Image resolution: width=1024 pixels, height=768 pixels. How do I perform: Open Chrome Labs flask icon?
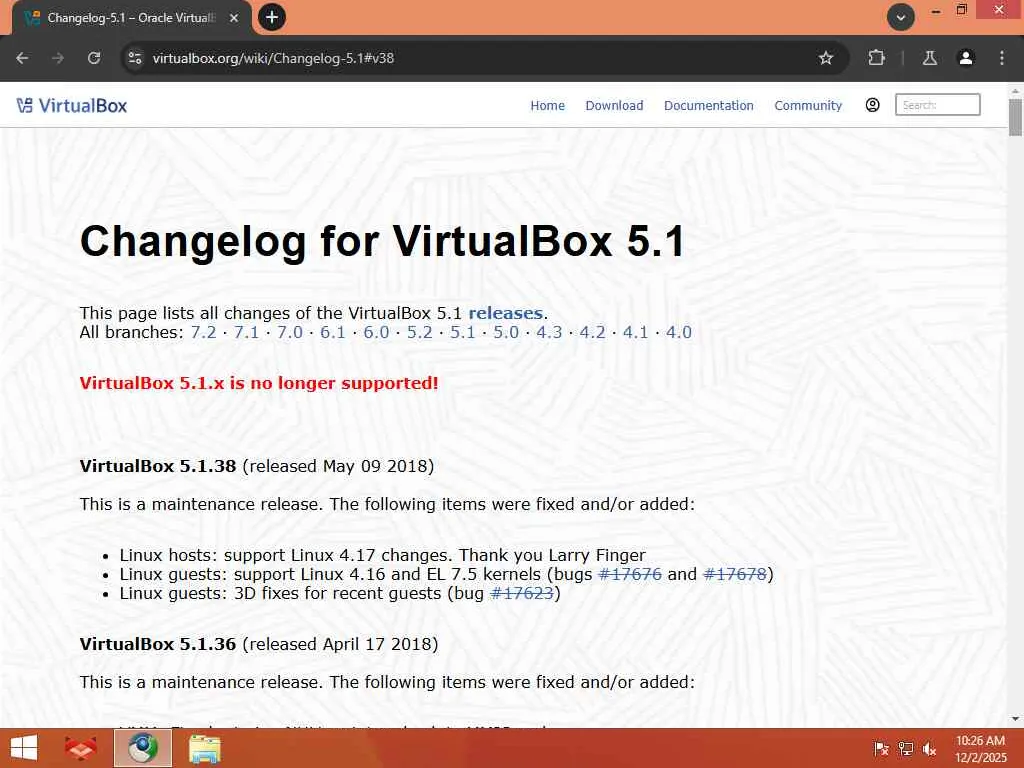(930, 58)
